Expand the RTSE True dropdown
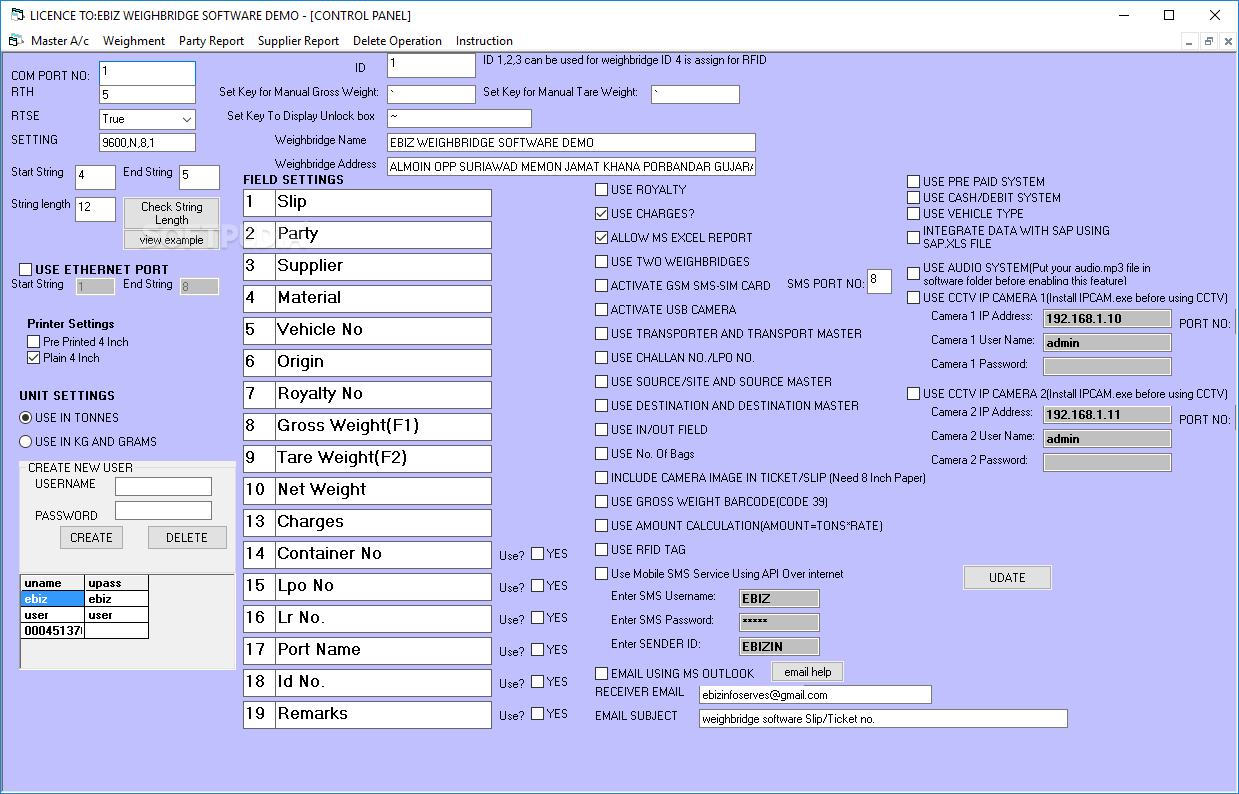Screen dimensions: 1239x794 coord(185,119)
